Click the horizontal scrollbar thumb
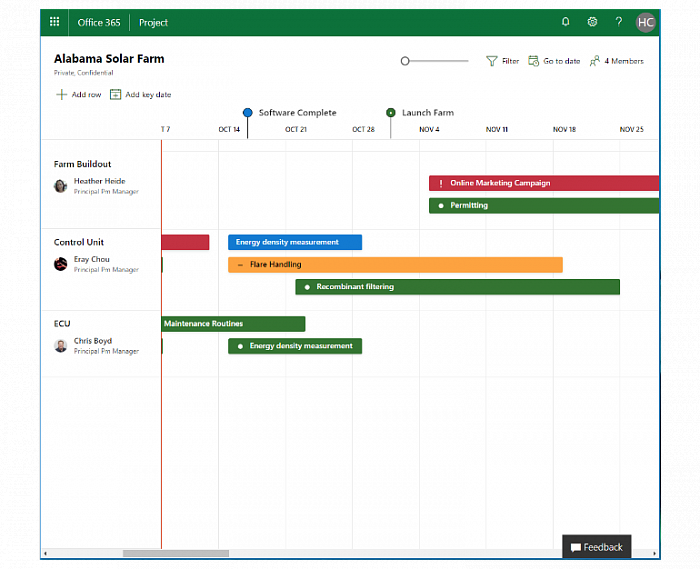This screenshot has height=569, width=700. coord(175,553)
